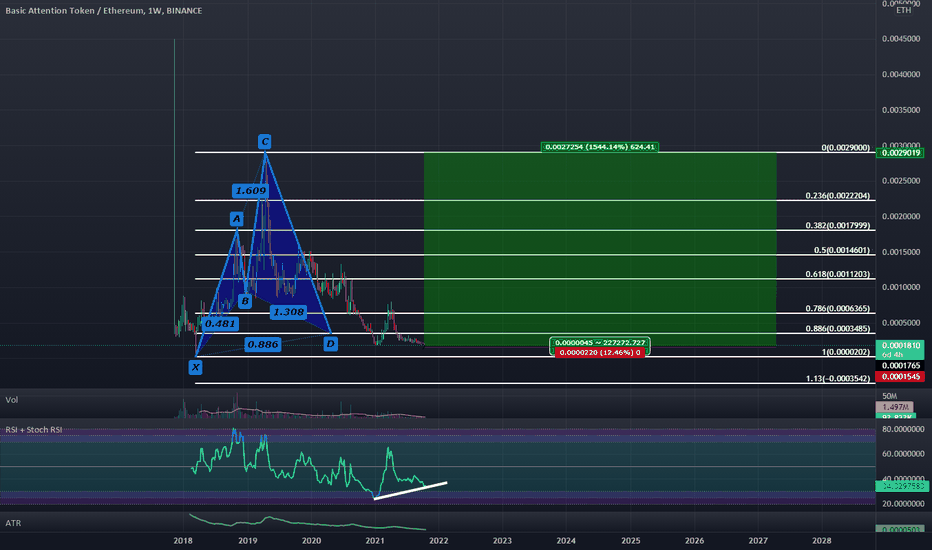This screenshot has height=550, width=932.
Task: Click the 80.0000000 RSI axis label
Action: (903, 429)
